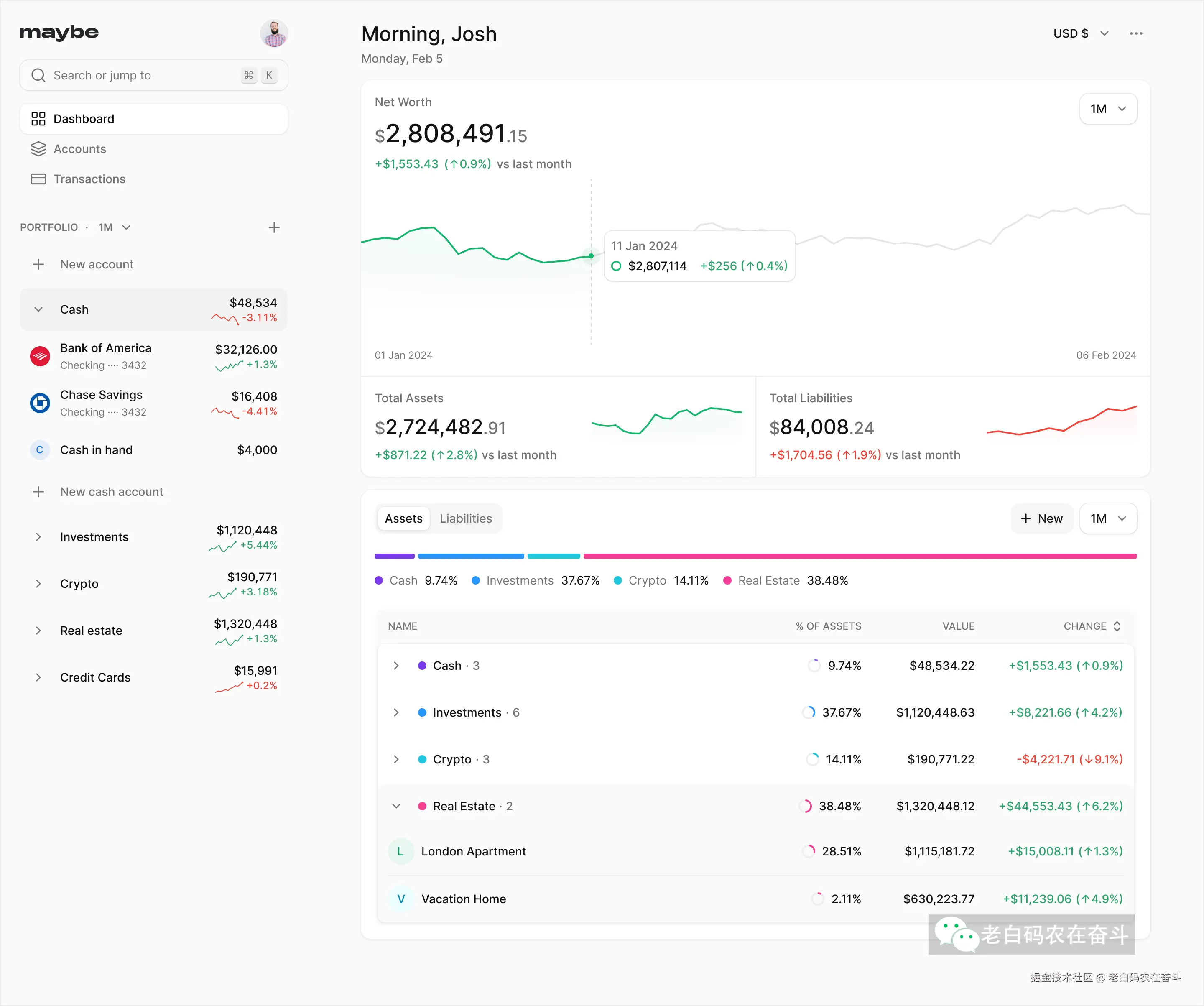Click New cash account

coord(111,492)
